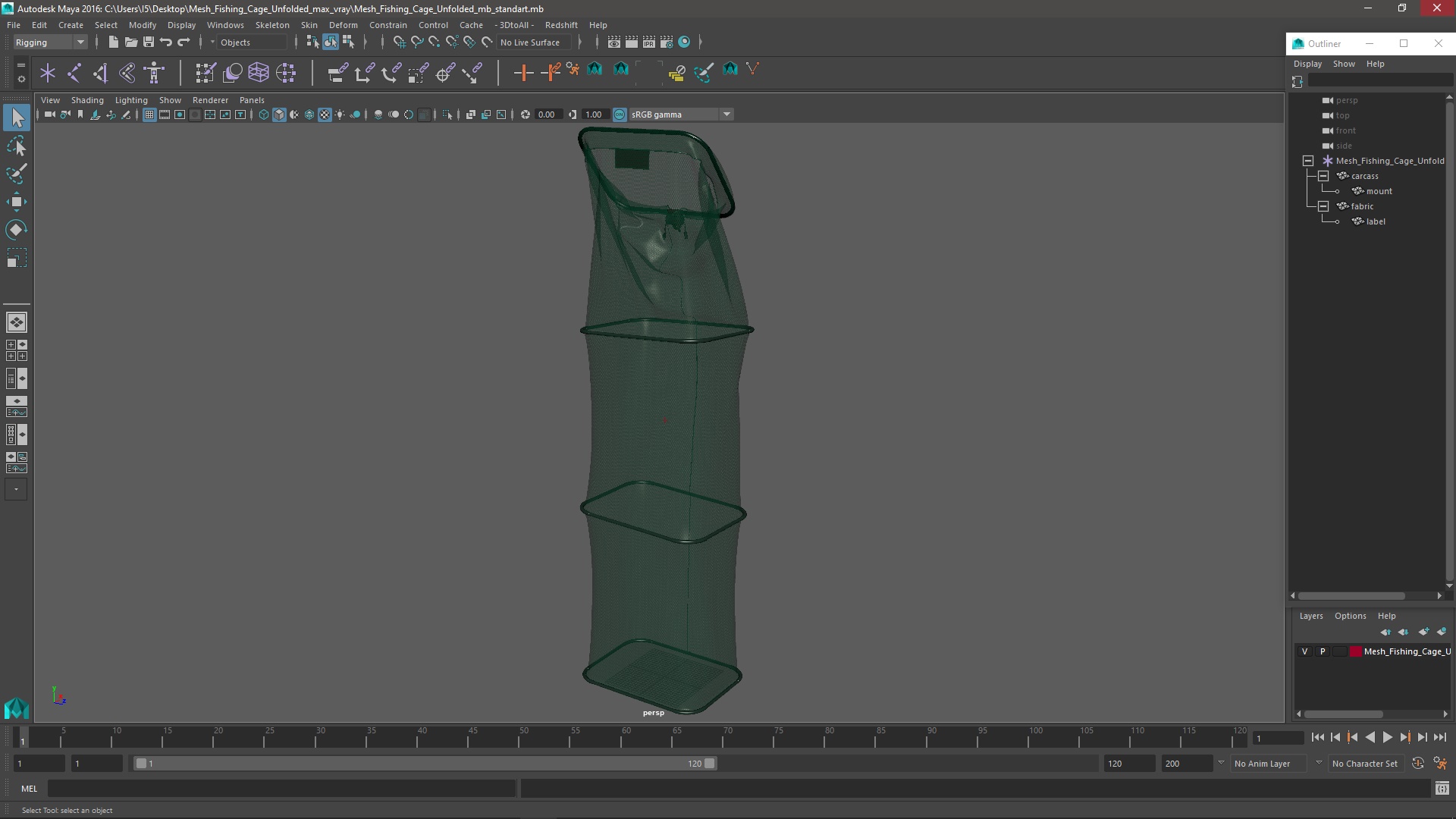1456x819 pixels.
Task: Open a scene with folder icon
Action: [x=130, y=42]
